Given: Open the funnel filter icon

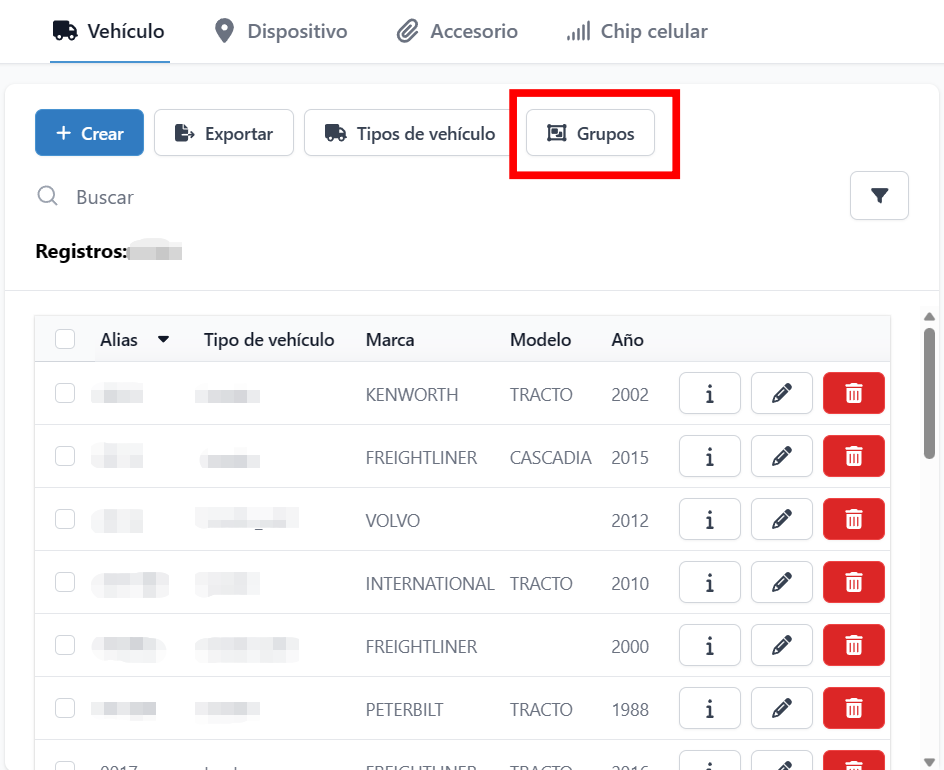Looking at the screenshot, I should click(879, 195).
